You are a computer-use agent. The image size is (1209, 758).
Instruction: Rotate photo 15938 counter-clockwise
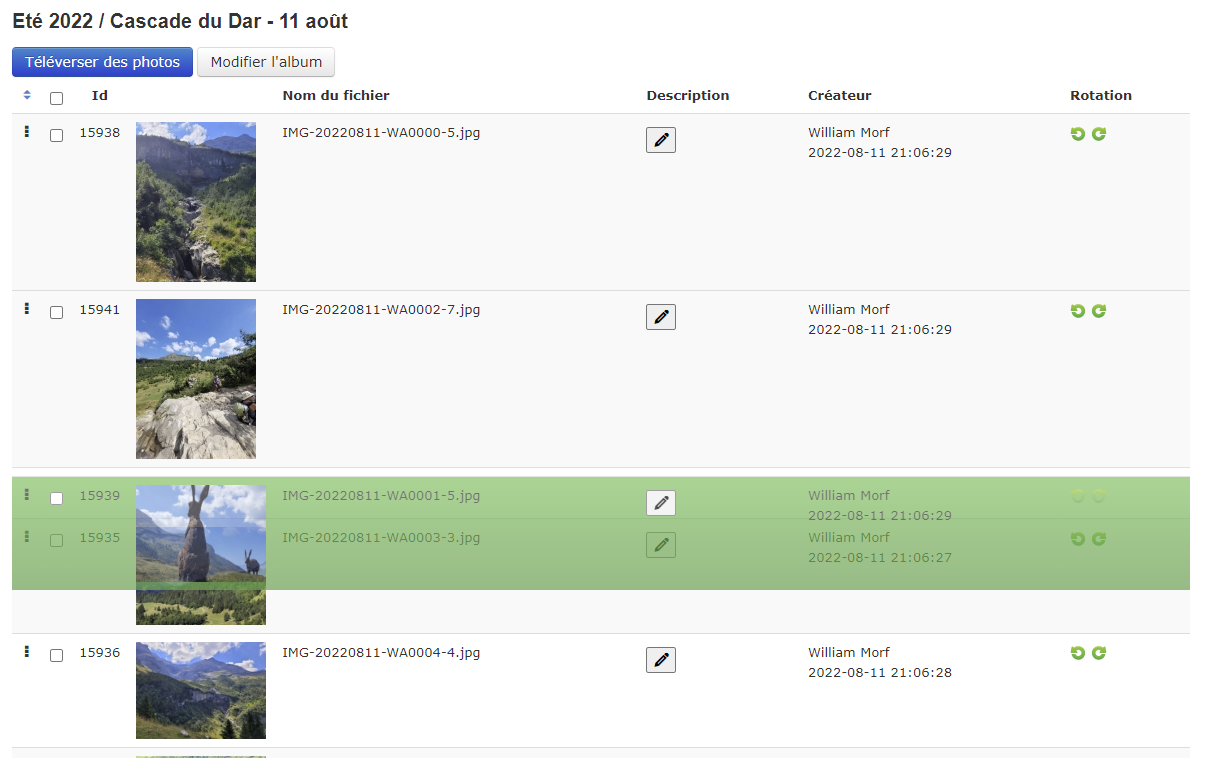coord(1078,134)
